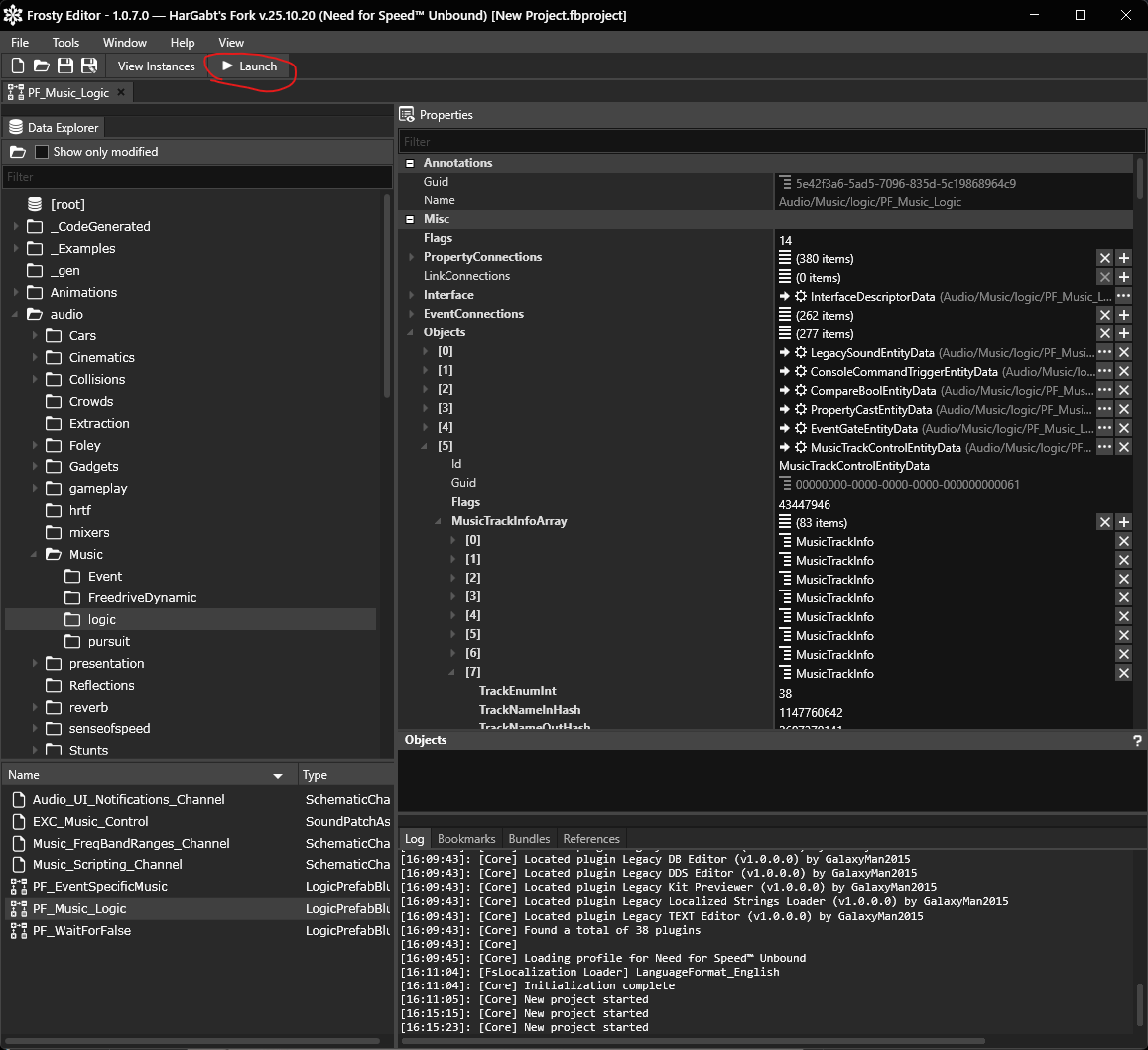Close the PF_Music_Logic document tab

121,92
